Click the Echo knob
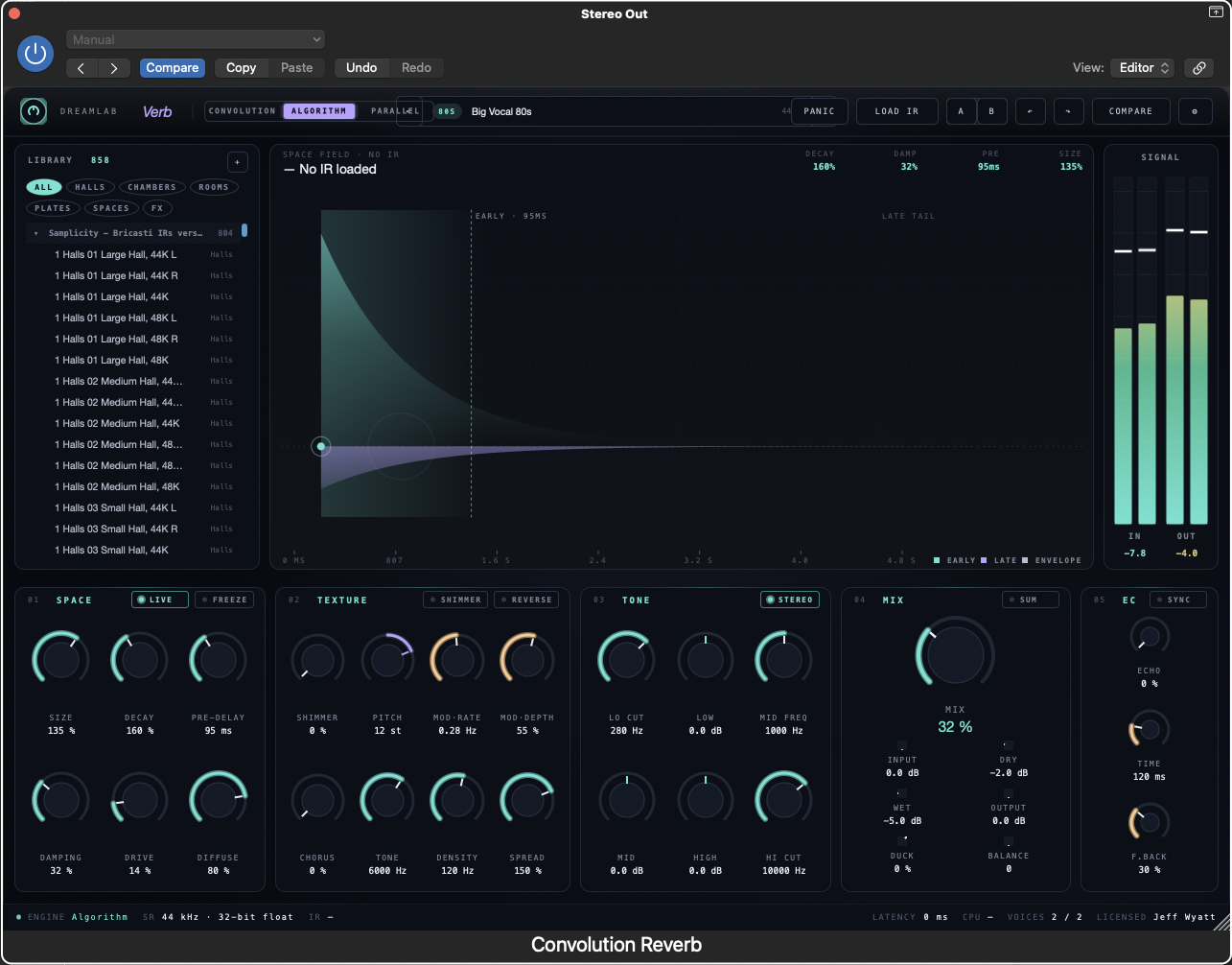Viewport: 1232px width, 965px height. point(1149,636)
